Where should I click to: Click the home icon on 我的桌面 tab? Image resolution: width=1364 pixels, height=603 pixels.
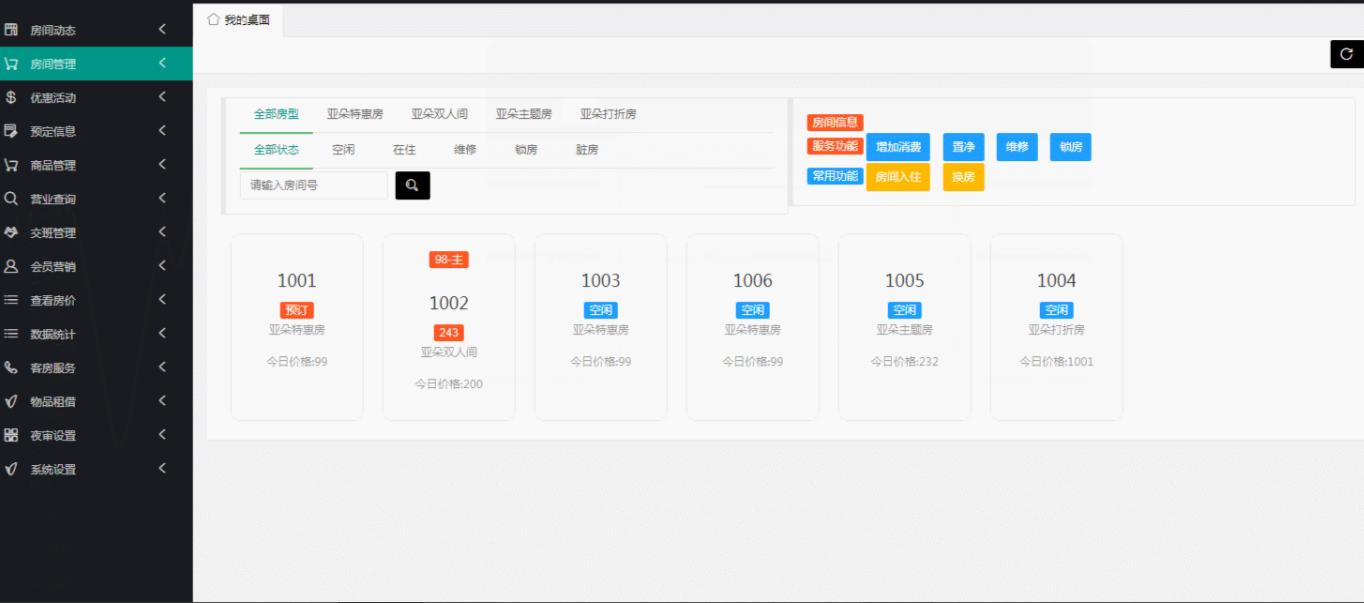[213, 19]
